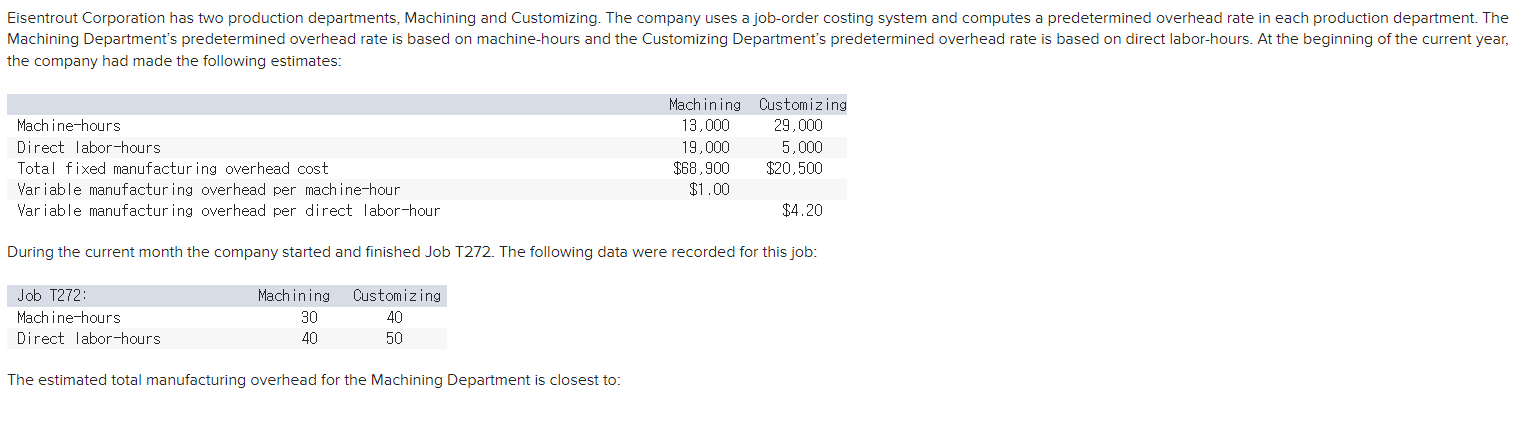Click the Job T272 table heading
The width and height of the screenshot is (1528, 427).
(52, 296)
